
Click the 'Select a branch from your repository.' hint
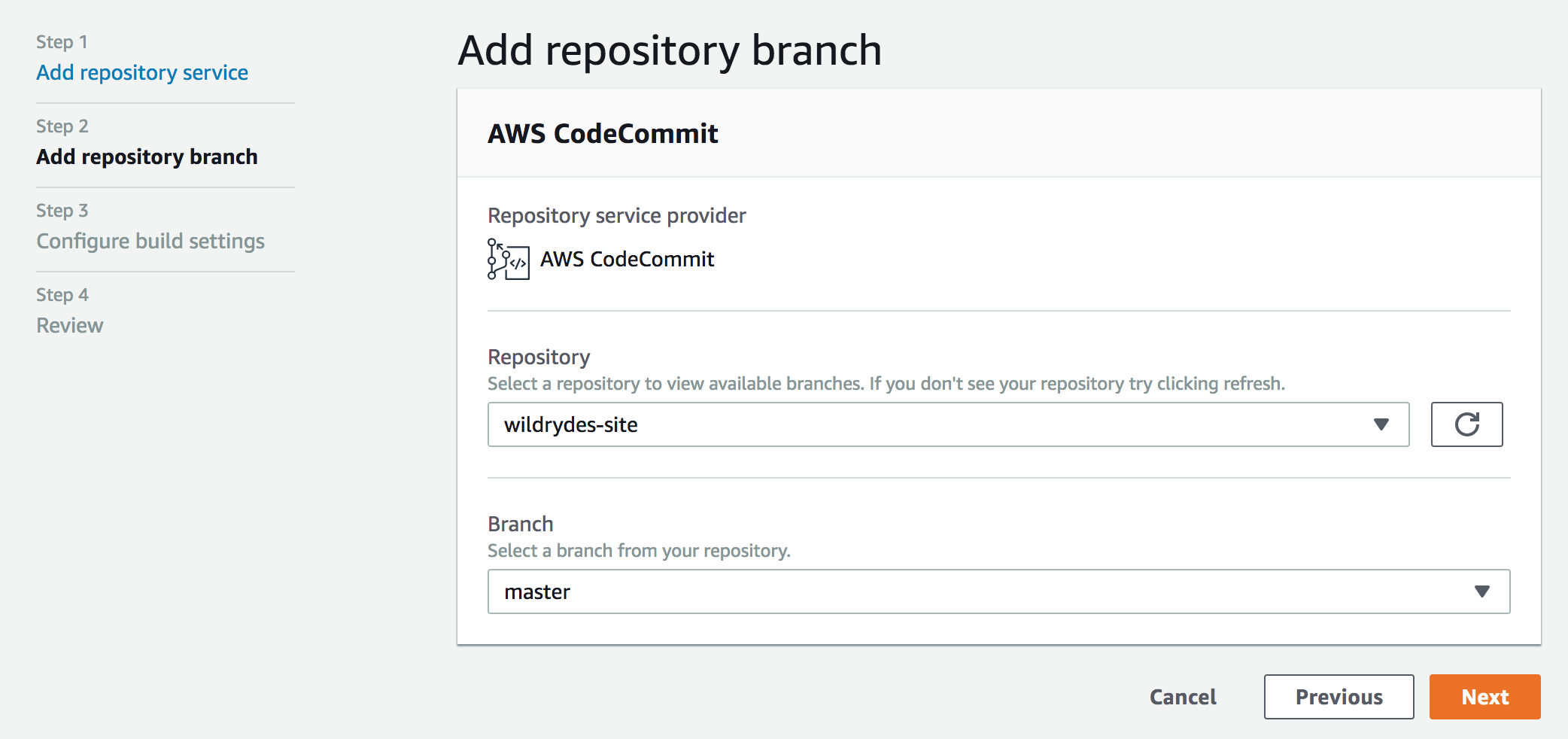[639, 551]
